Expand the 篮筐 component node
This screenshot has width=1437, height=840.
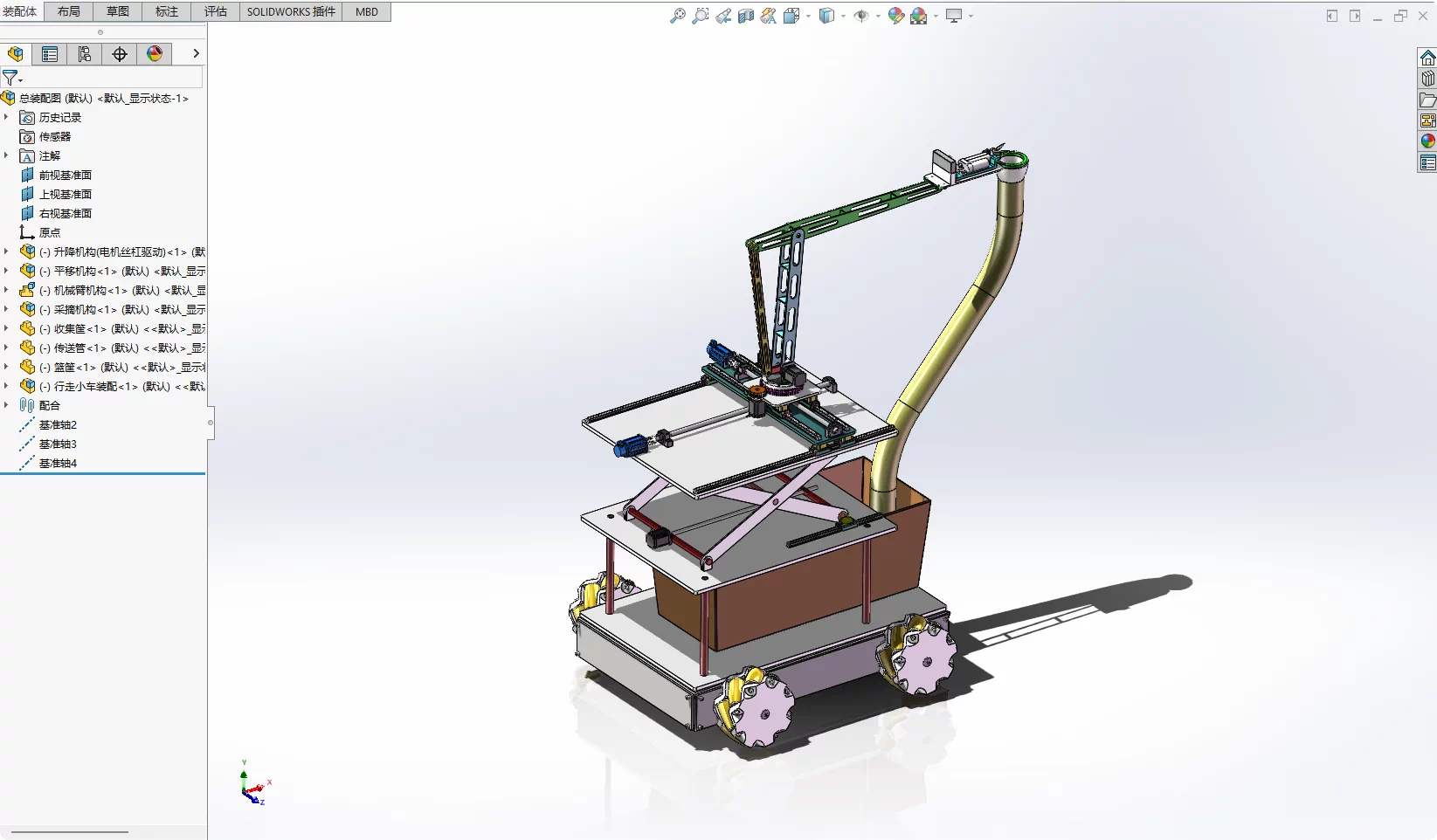pos(6,367)
